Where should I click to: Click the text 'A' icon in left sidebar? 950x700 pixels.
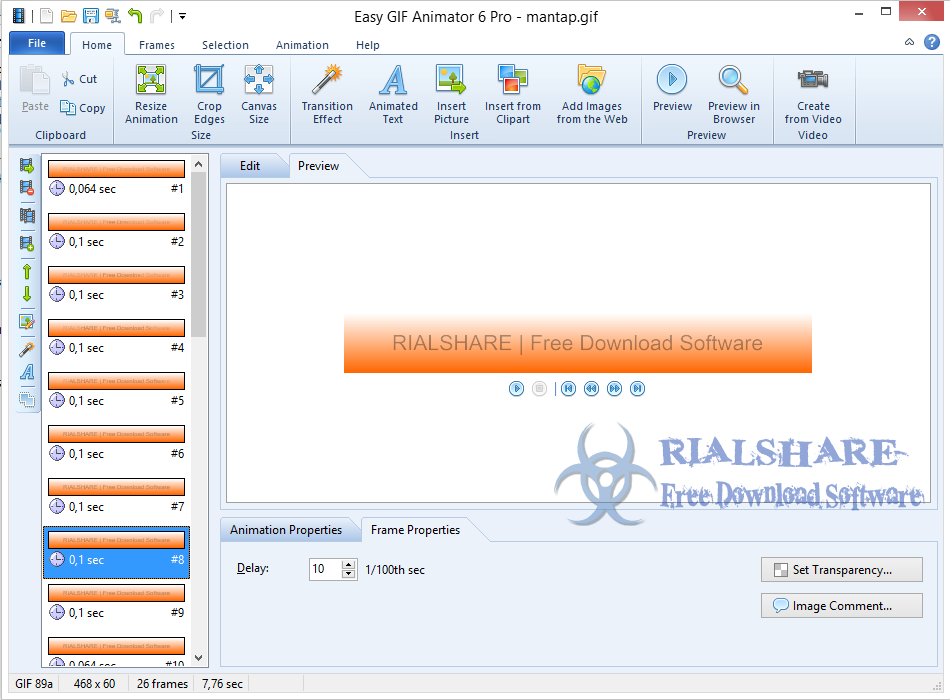(x=27, y=372)
